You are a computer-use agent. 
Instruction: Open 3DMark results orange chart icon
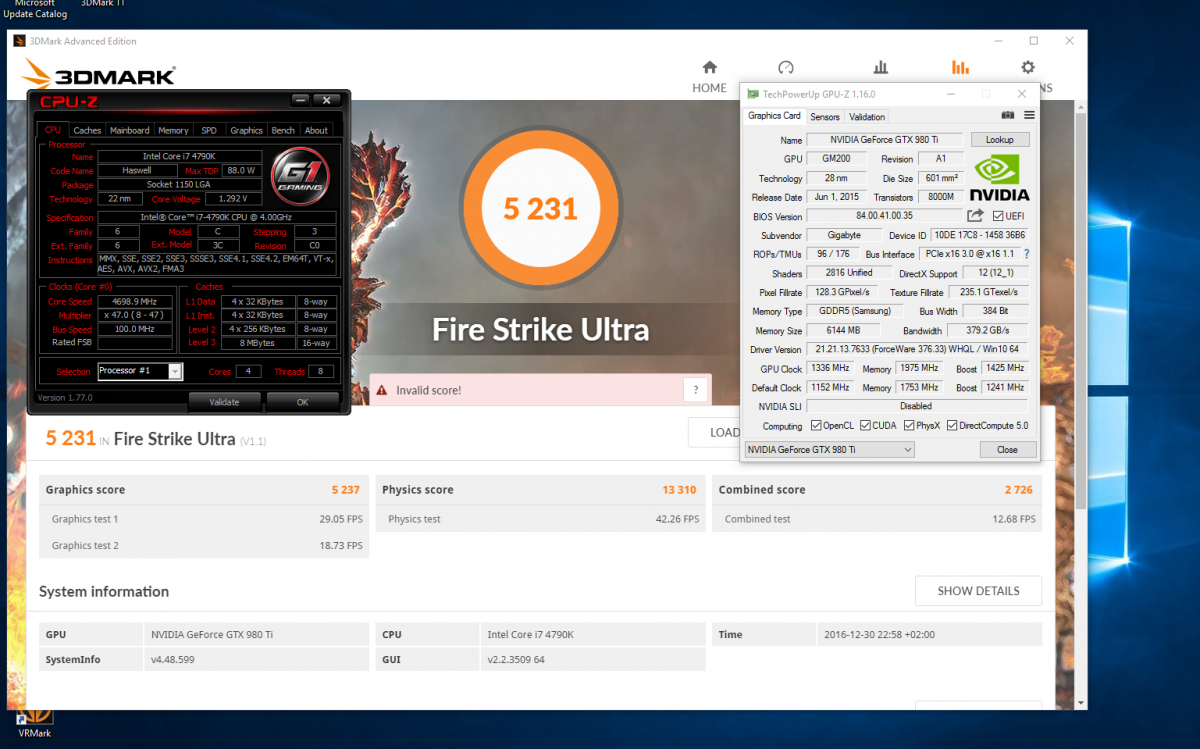pos(960,68)
